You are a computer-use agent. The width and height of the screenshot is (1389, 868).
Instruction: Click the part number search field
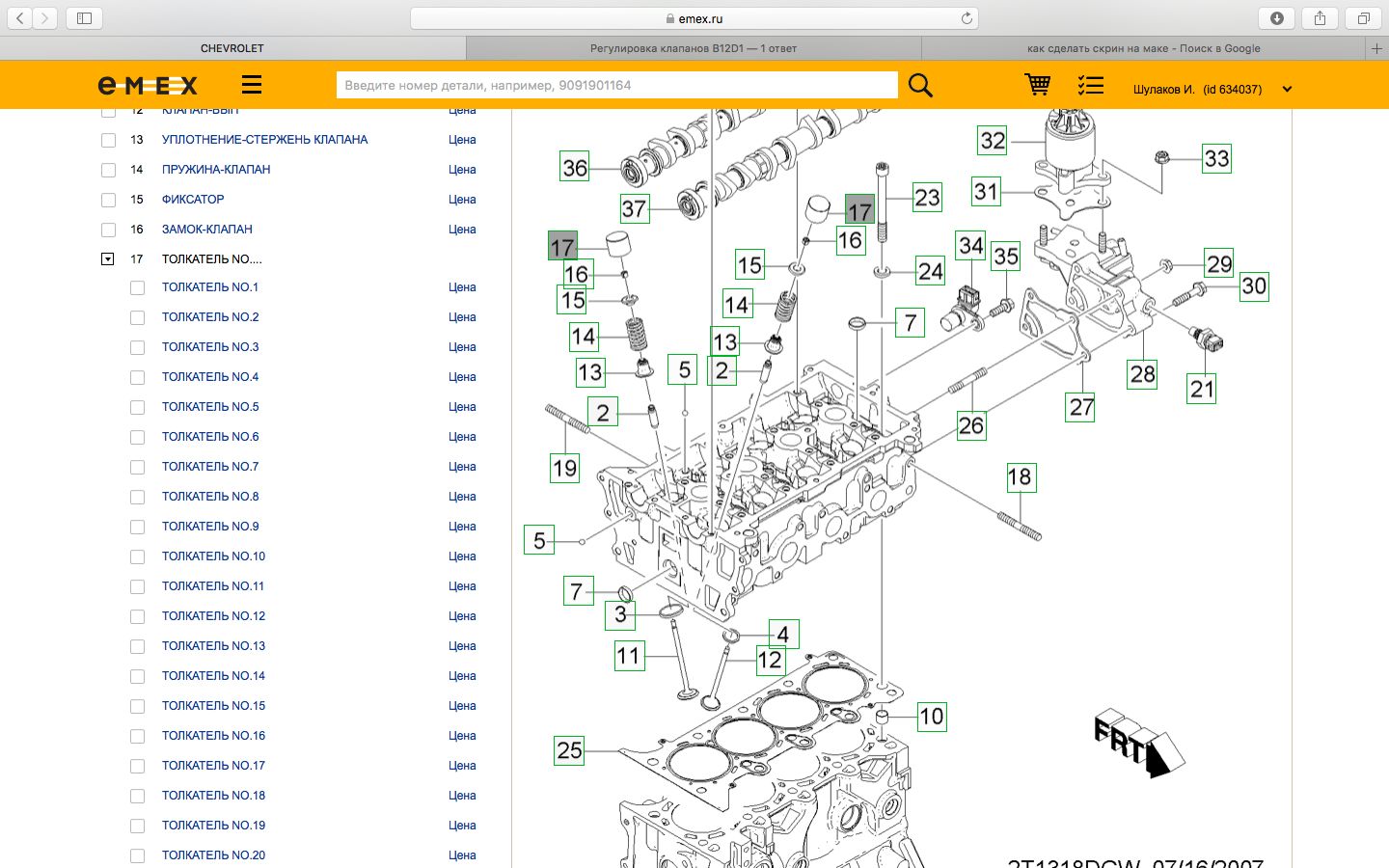click(x=615, y=85)
